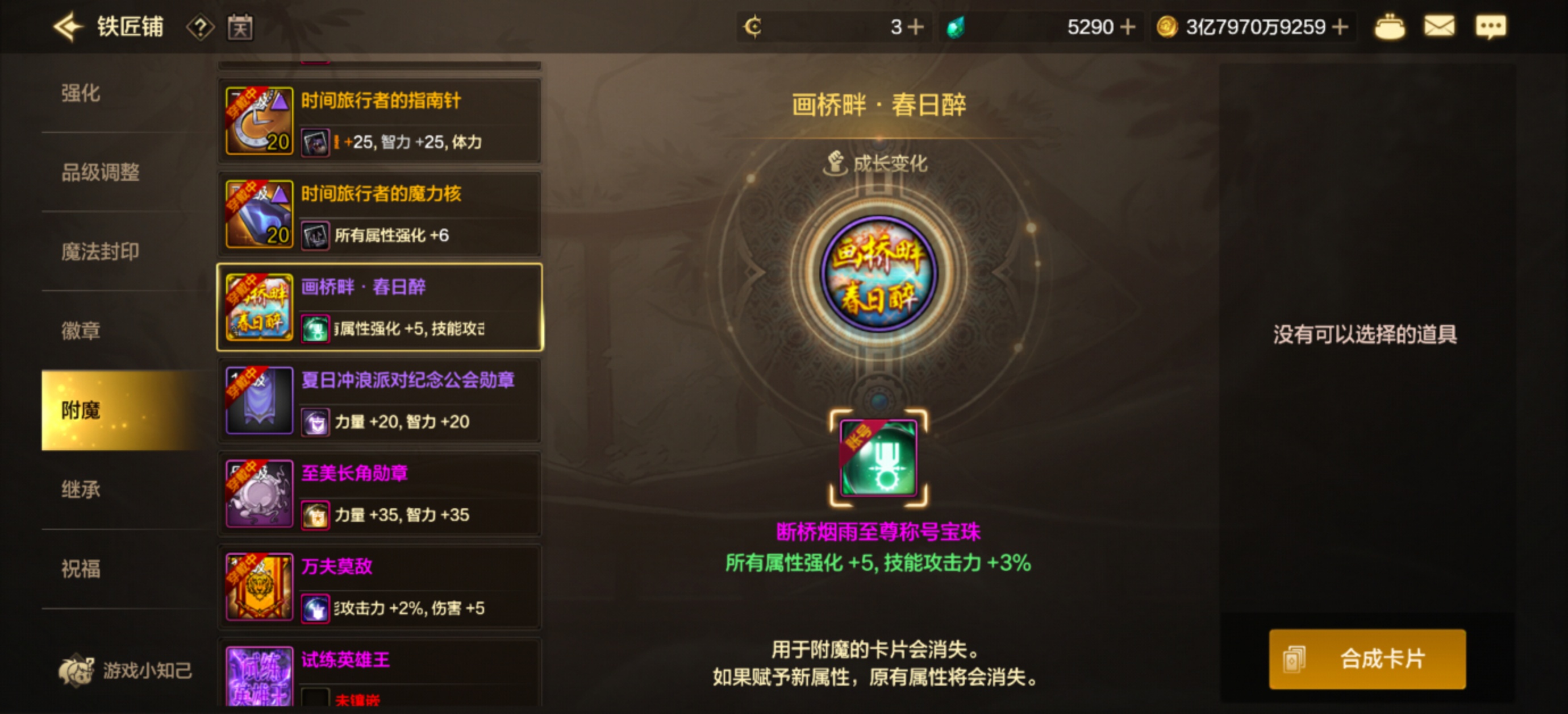Viewport: 1568px width, 714px height.
Task: Click the 合成卡片 button
Action: [1367, 659]
